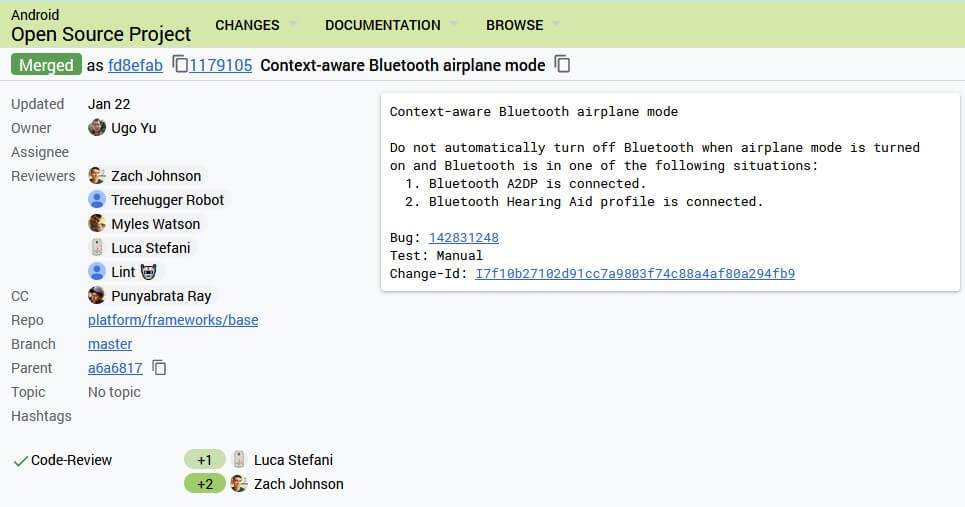Open the platform/frameworks/base repo link

point(173,320)
